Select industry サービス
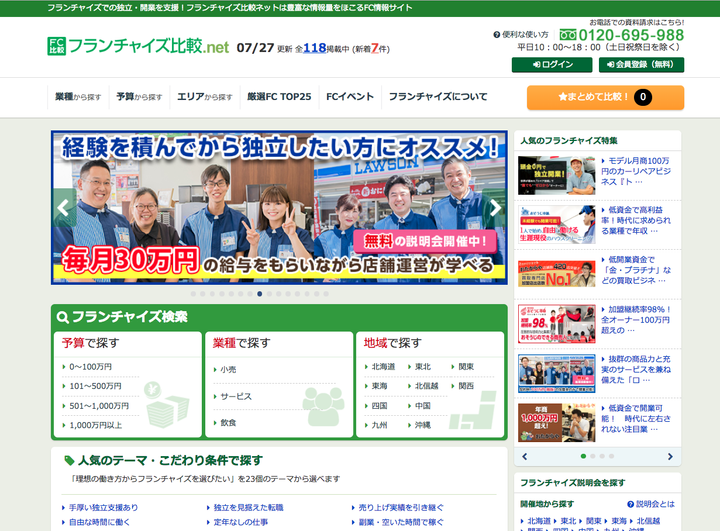 236,396
